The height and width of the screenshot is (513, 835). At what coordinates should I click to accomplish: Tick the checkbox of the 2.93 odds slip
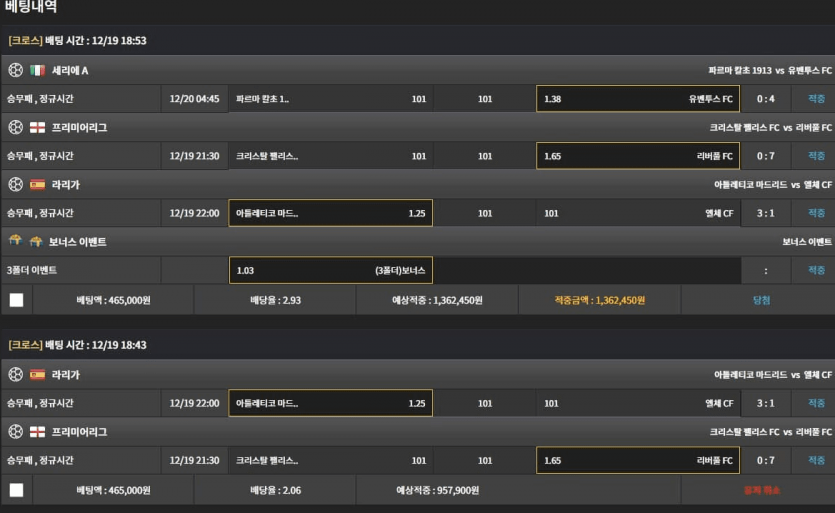coord(17,300)
